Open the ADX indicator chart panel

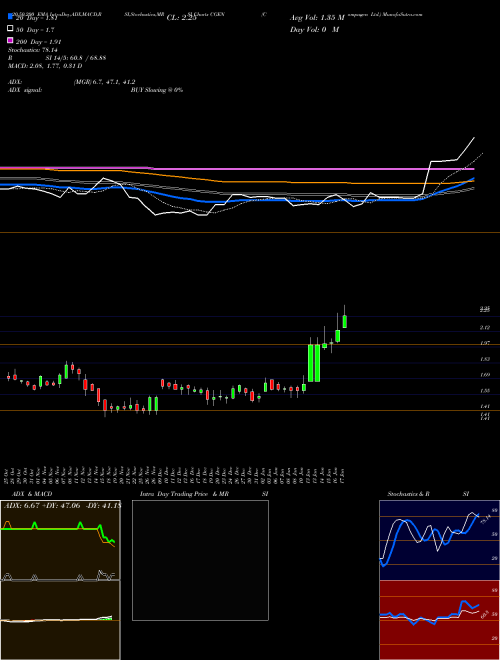tap(60, 540)
